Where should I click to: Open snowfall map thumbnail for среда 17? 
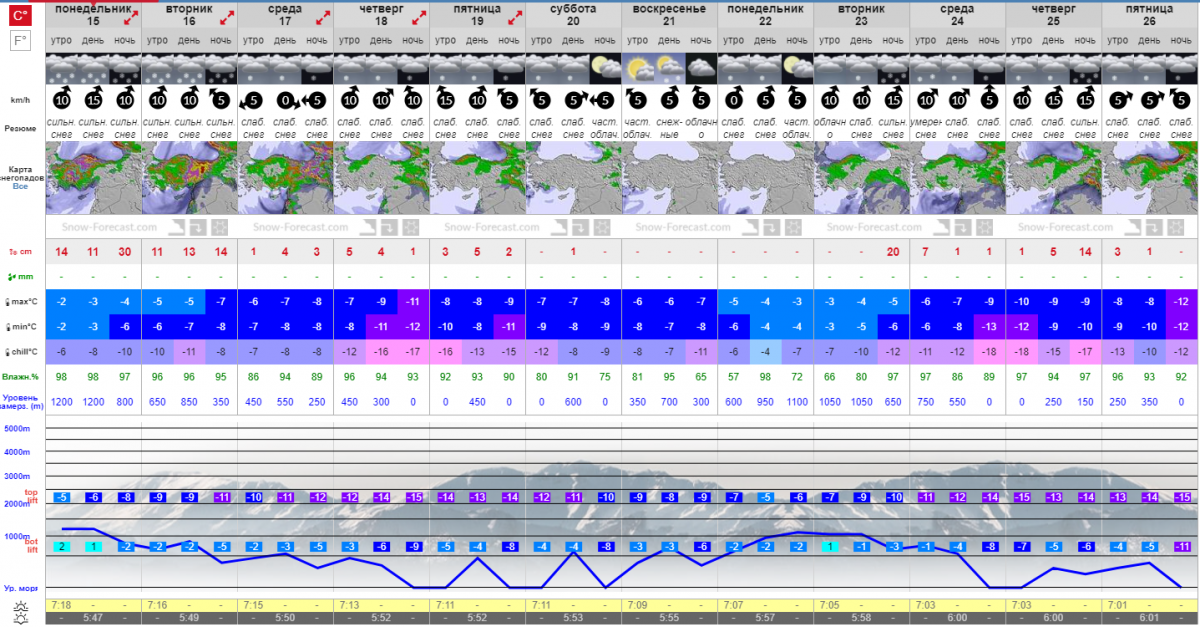tap(285, 177)
